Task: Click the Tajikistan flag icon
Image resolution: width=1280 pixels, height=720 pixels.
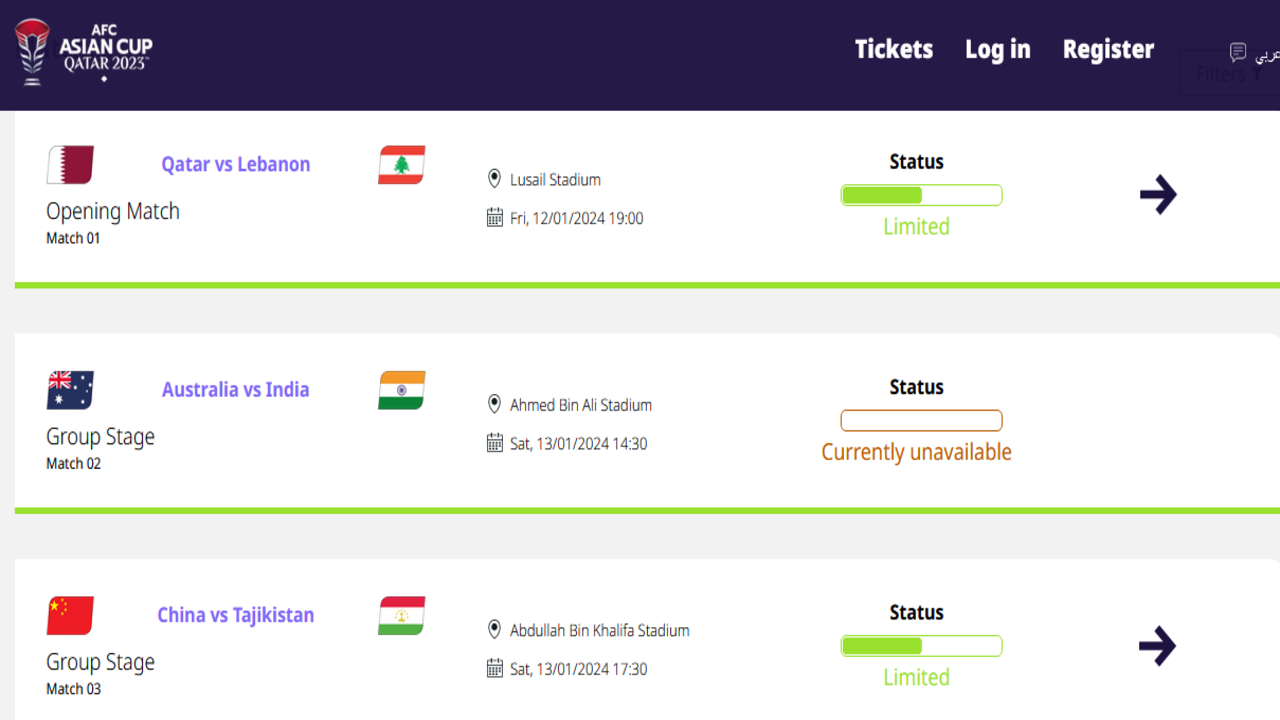Action: (401, 615)
